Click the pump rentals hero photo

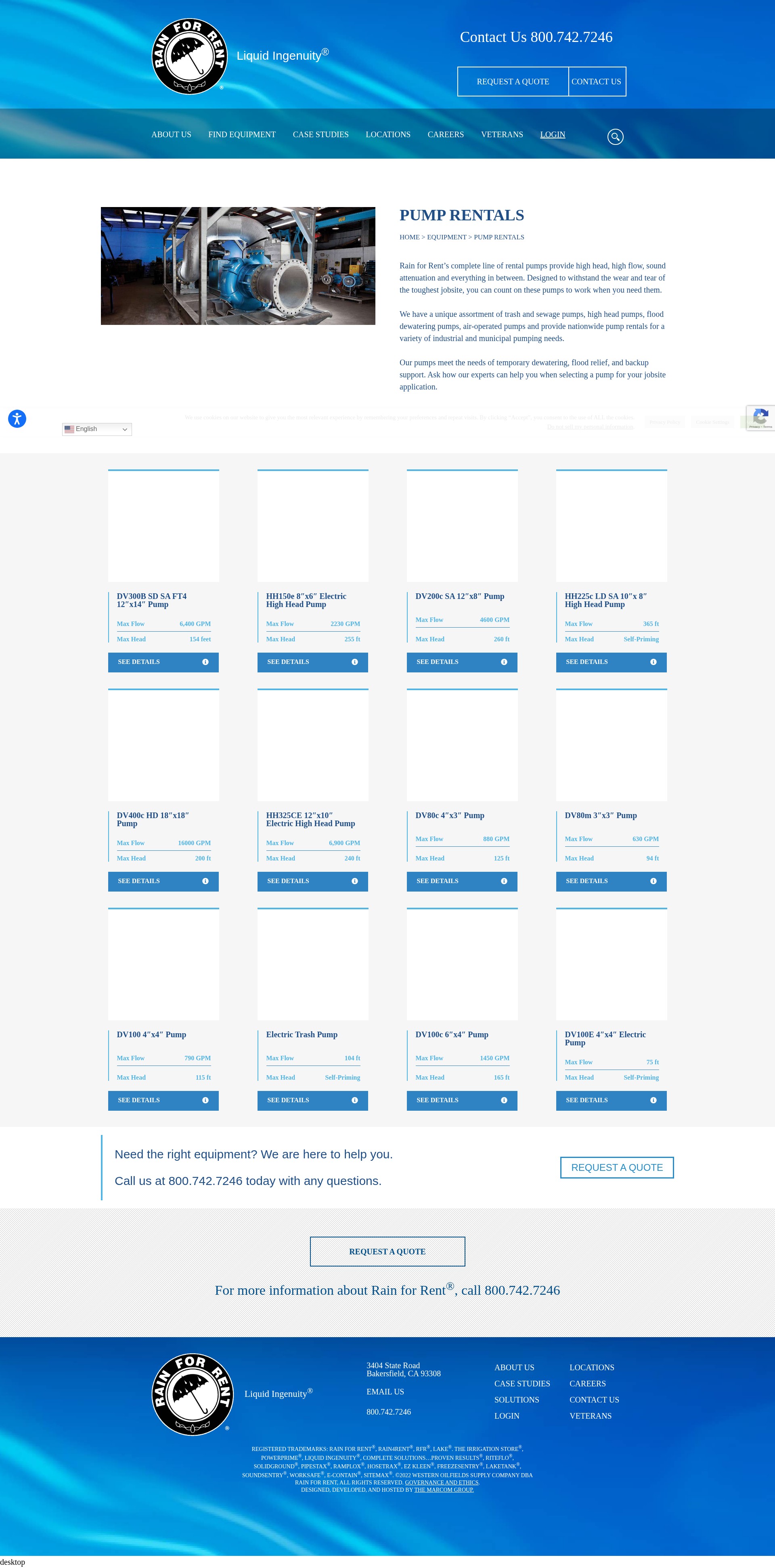point(238,266)
